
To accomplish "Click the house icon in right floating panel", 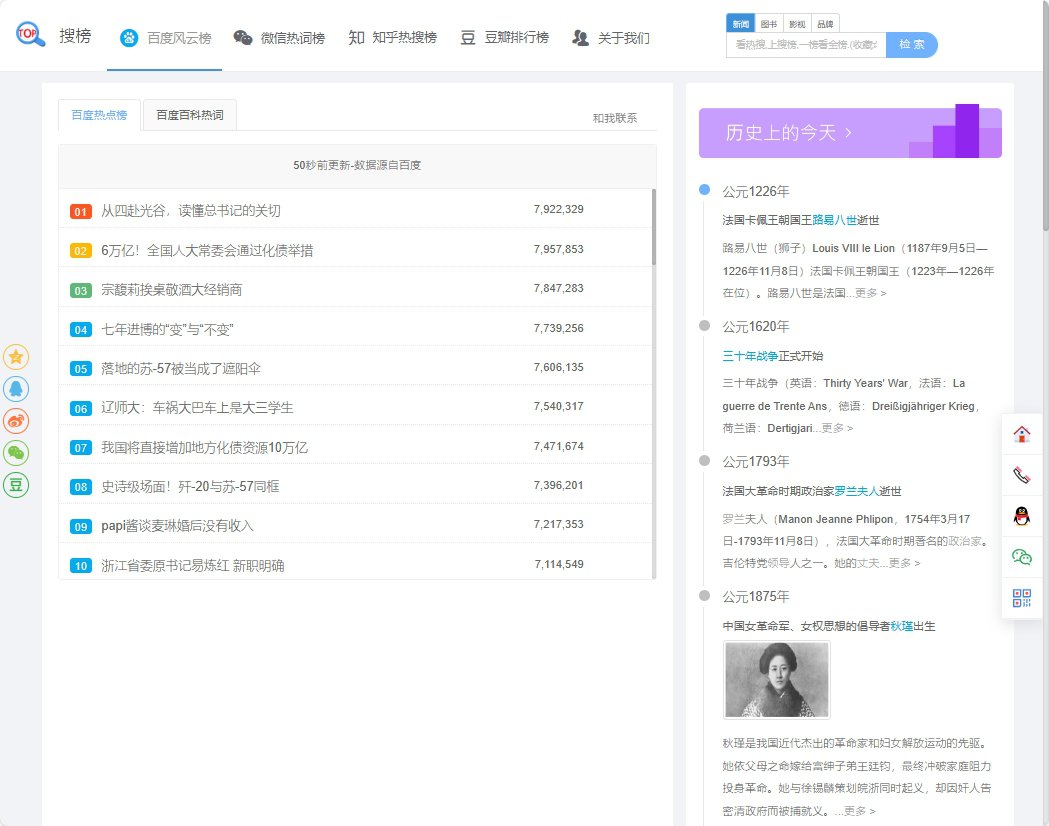I will pyautogui.click(x=1021, y=434).
